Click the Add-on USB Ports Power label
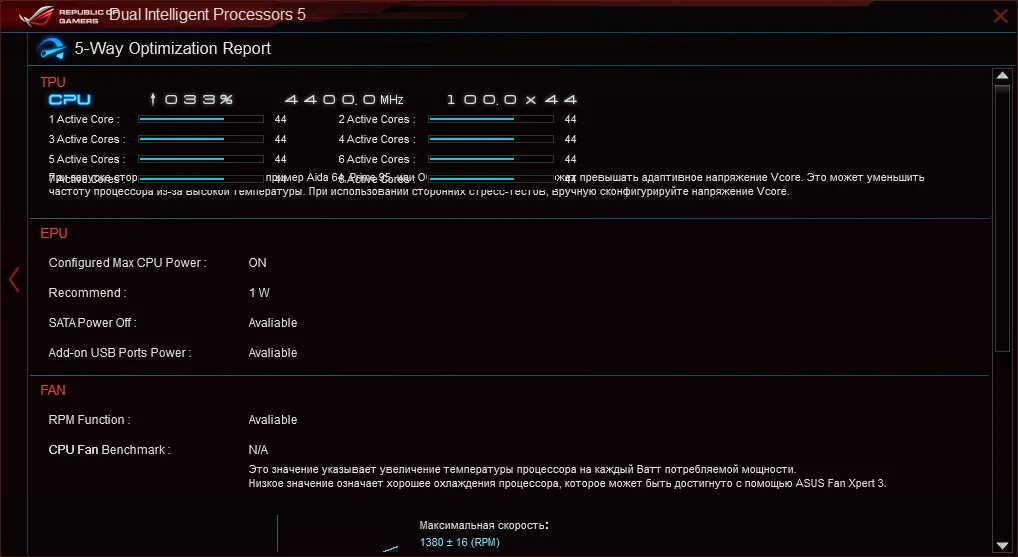The image size is (1018, 557). click(120, 353)
